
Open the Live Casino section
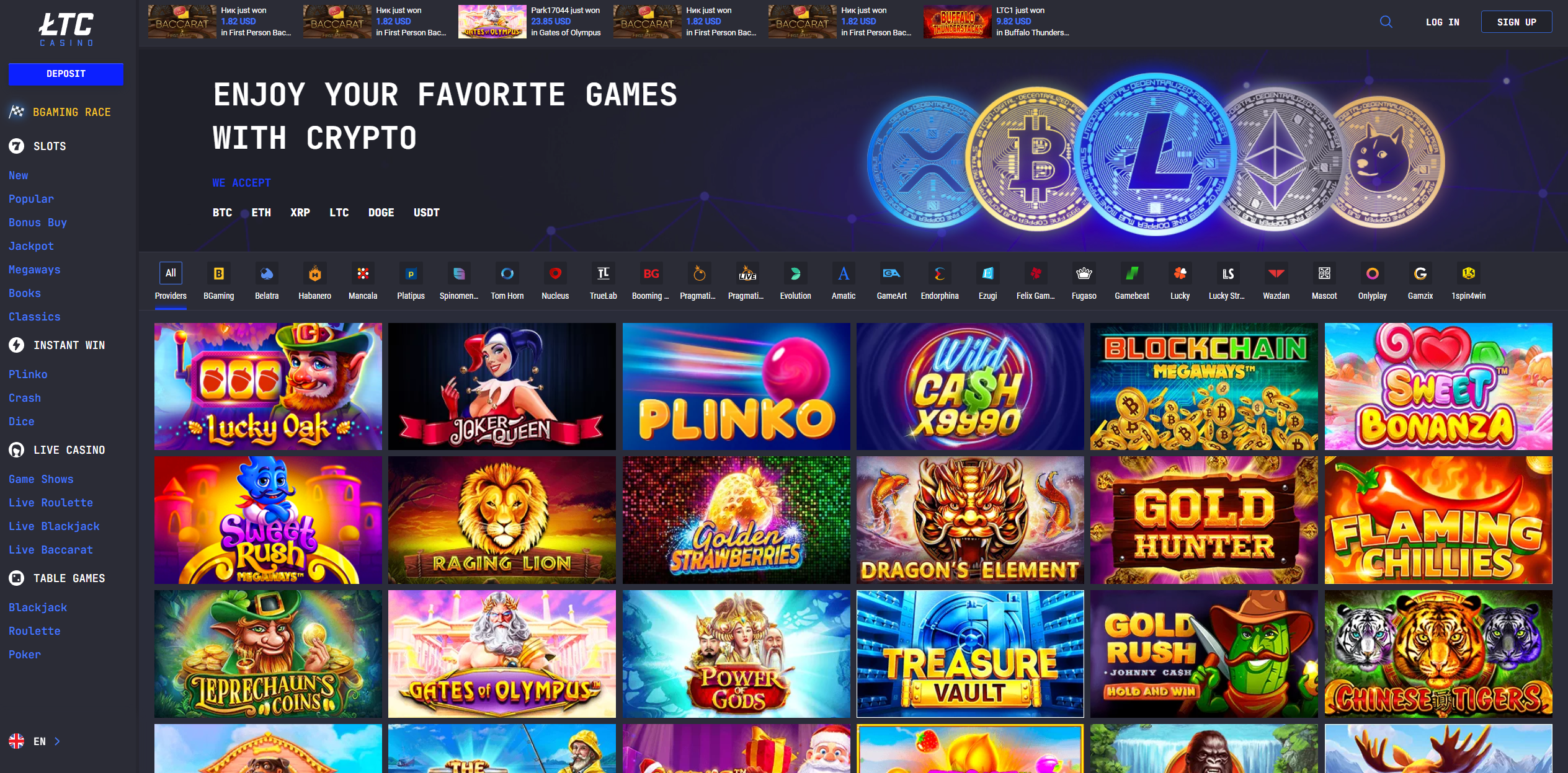click(x=69, y=450)
